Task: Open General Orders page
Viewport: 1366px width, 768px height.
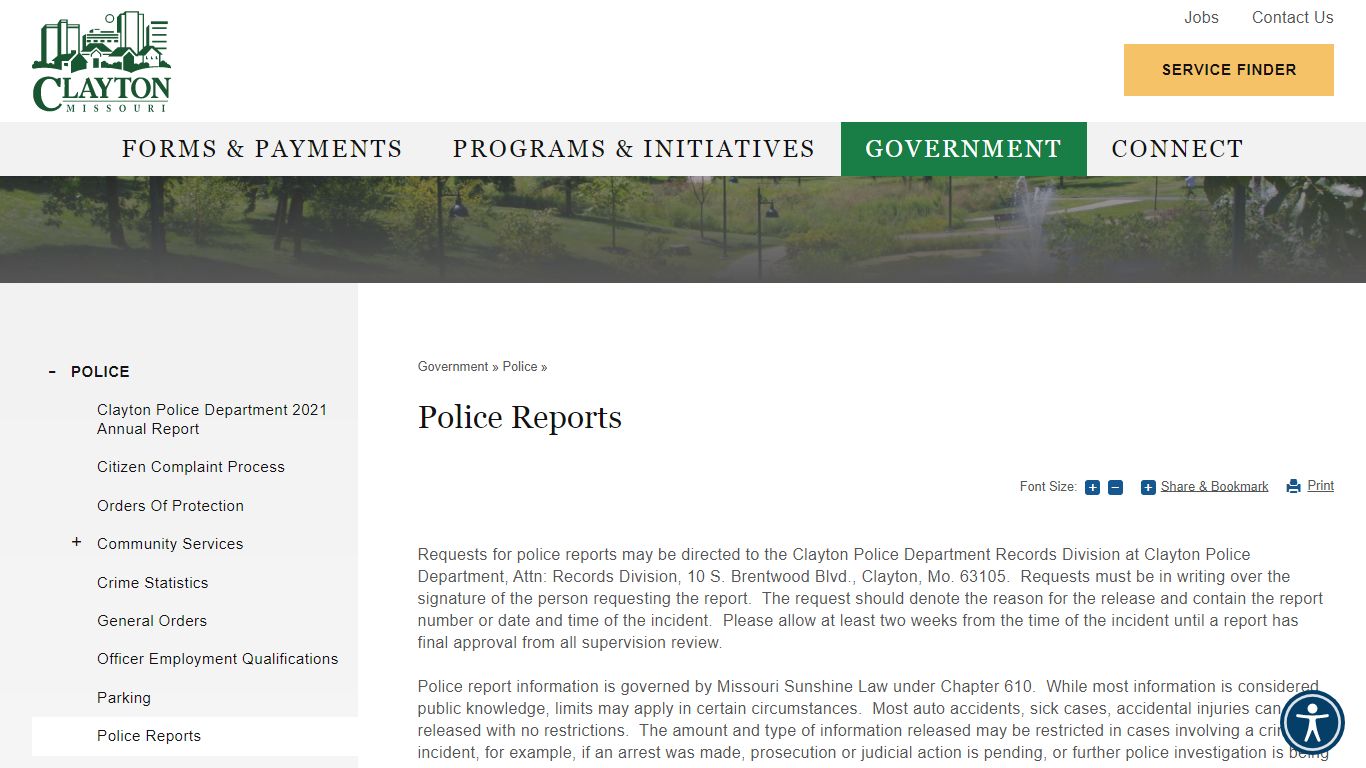Action: 152,621
